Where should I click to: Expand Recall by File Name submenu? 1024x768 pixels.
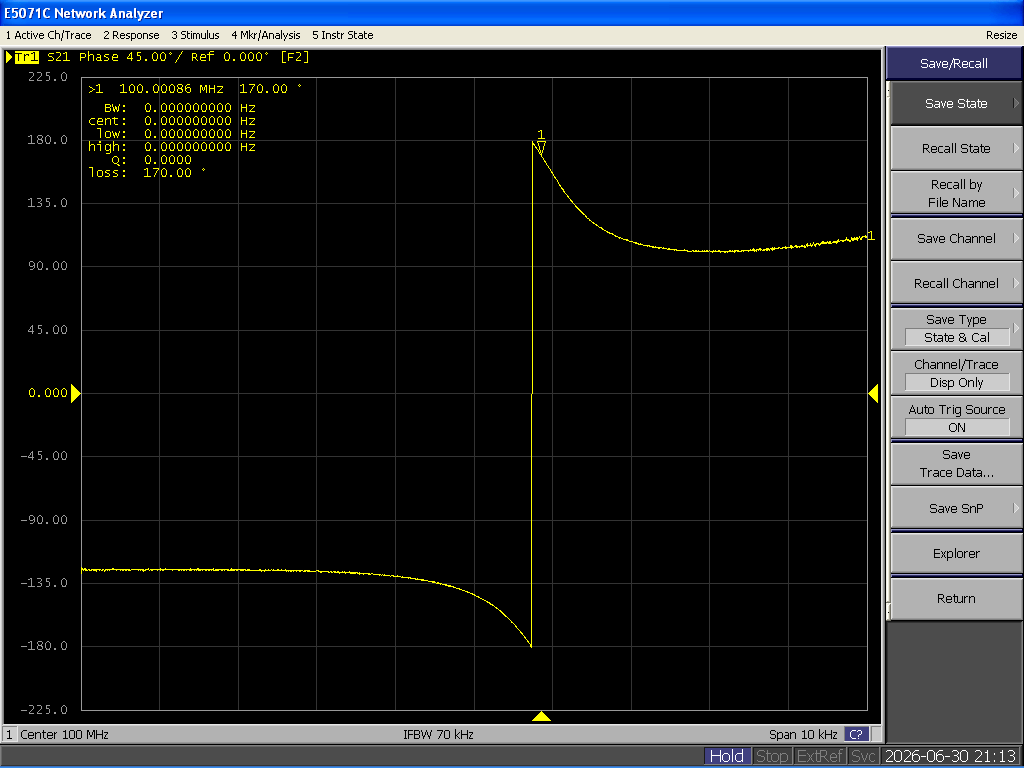(x=956, y=193)
